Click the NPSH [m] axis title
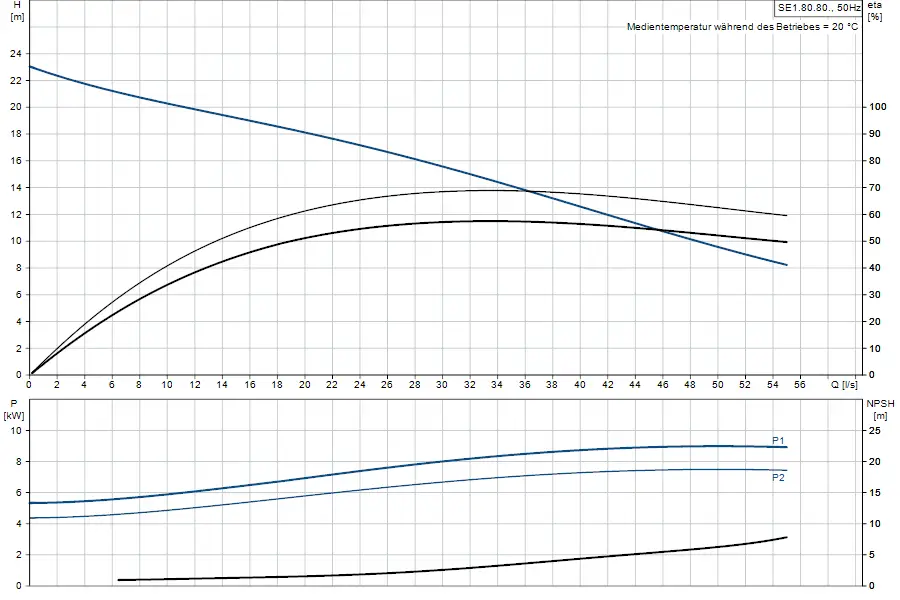This screenshot has width=900, height=600. pyautogui.click(x=880, y=409)
